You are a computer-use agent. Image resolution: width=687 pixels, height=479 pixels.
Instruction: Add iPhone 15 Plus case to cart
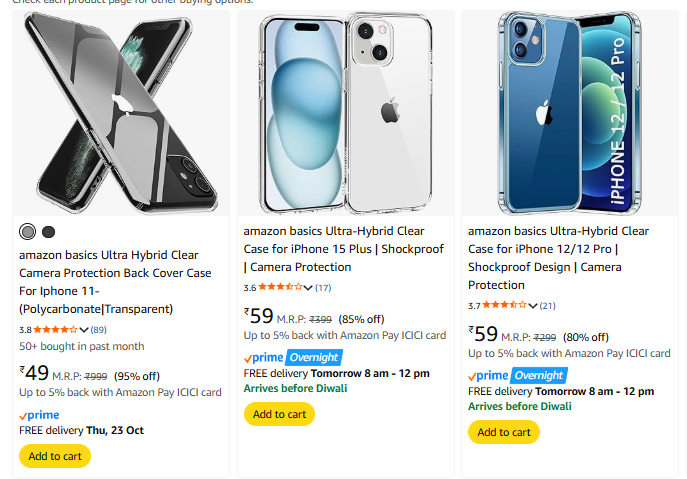click(279, 414)
